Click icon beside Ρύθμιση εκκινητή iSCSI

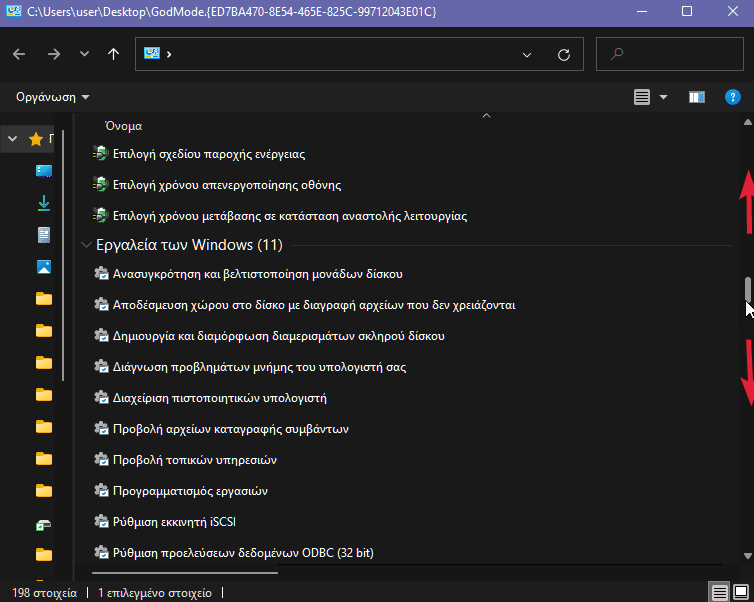click(x=101, y=522)
